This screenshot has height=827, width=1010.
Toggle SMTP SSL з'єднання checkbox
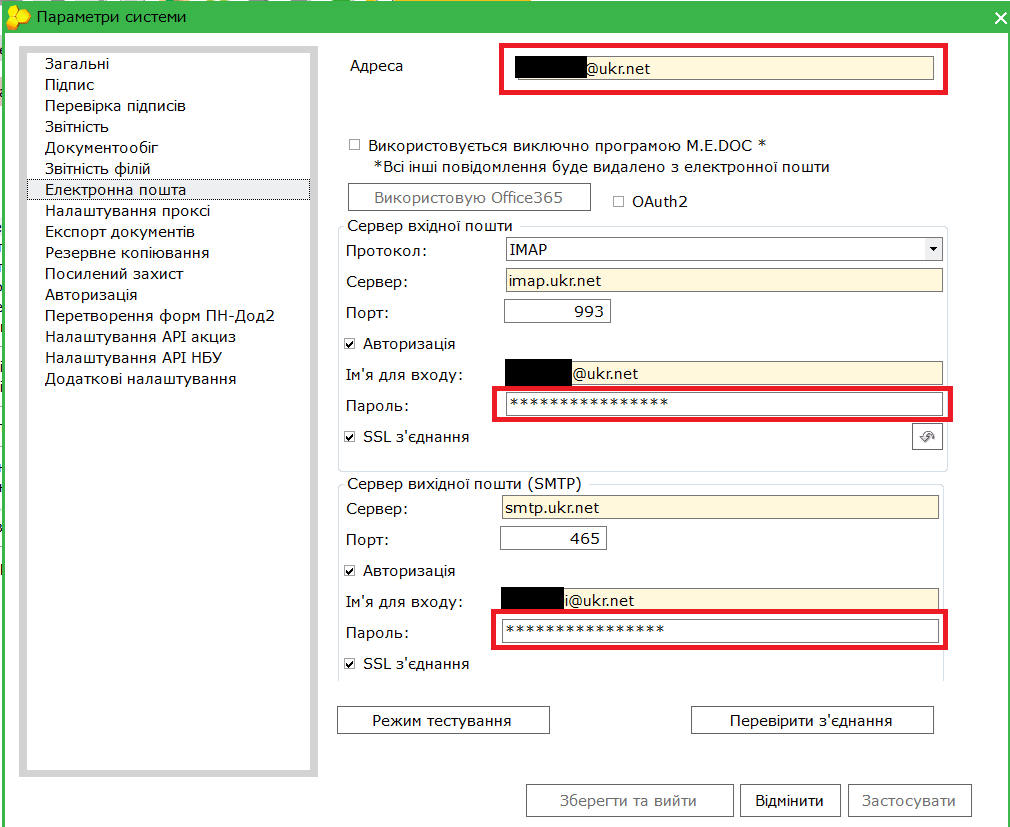pos(349,664)
